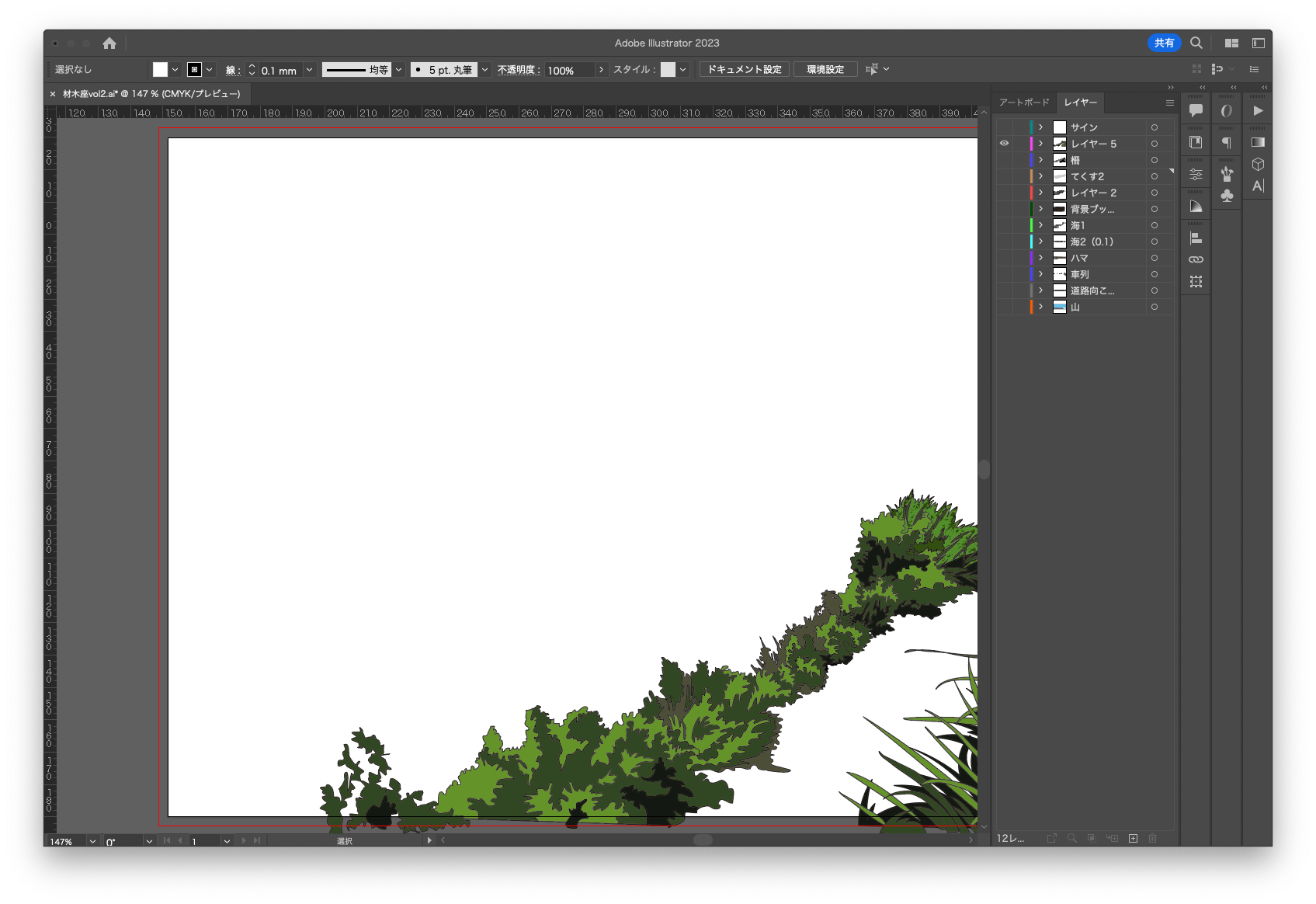
Task: Click the create new layer icon
Action: tap(1133, 838)
